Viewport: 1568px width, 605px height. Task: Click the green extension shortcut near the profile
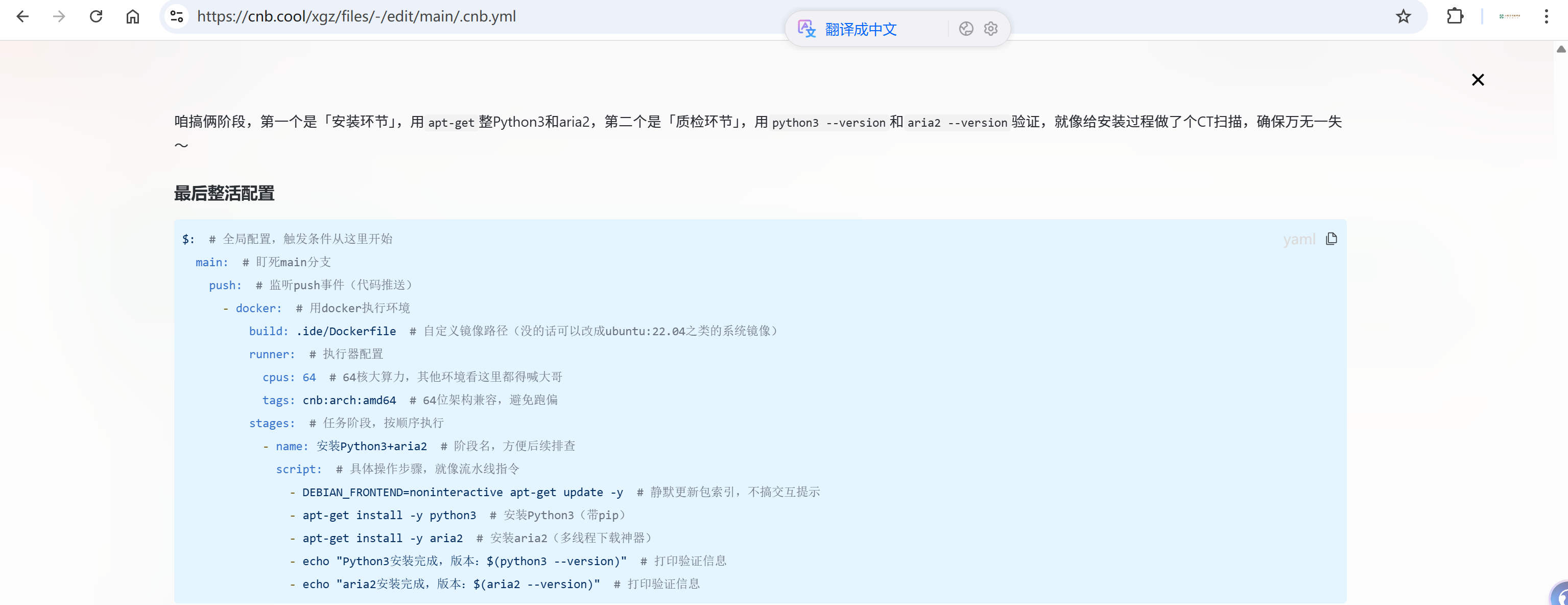coord(1510,16)
